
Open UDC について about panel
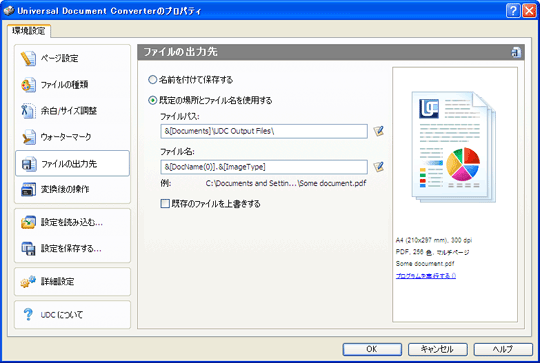(x=72, y=314)
